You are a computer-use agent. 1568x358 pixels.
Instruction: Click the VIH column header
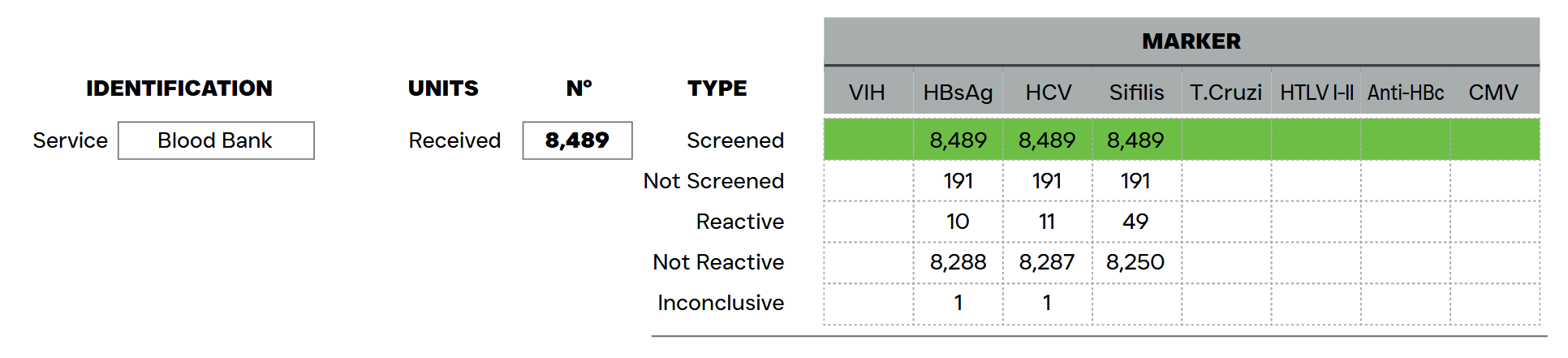[x=867, y=93]
